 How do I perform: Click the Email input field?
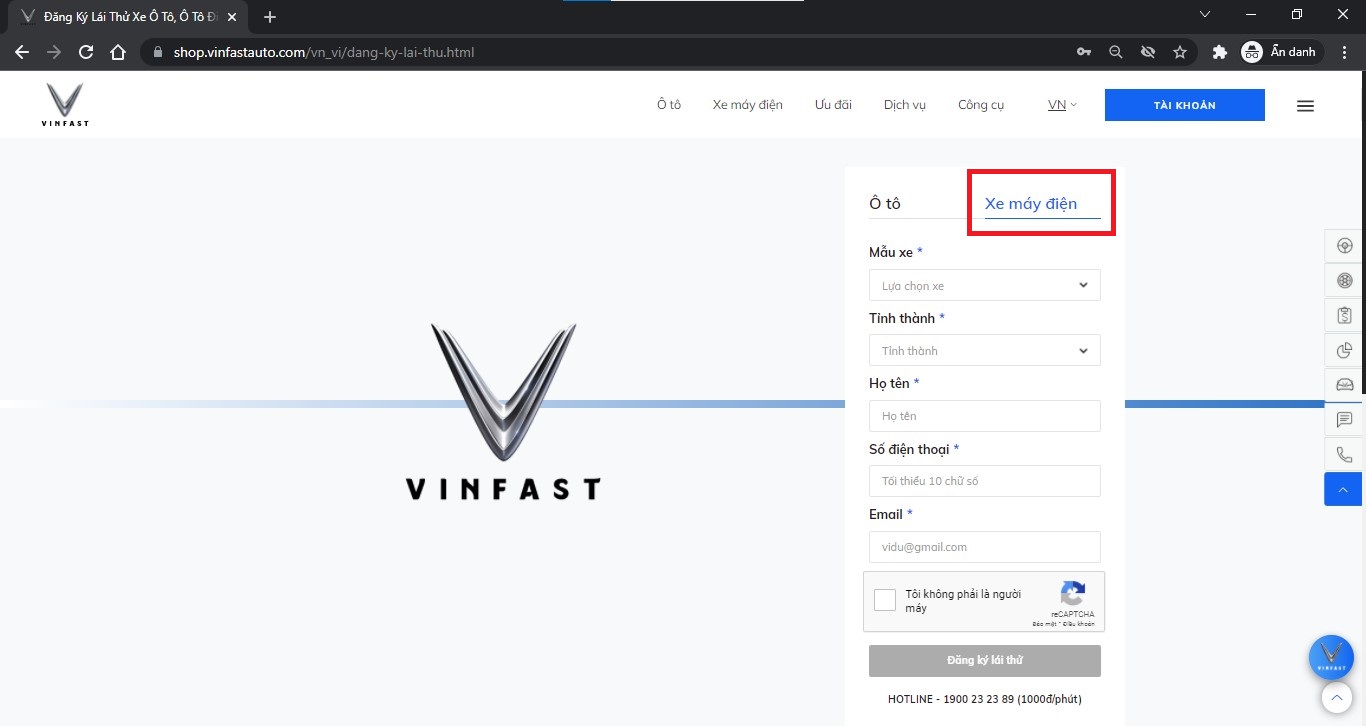985,547
